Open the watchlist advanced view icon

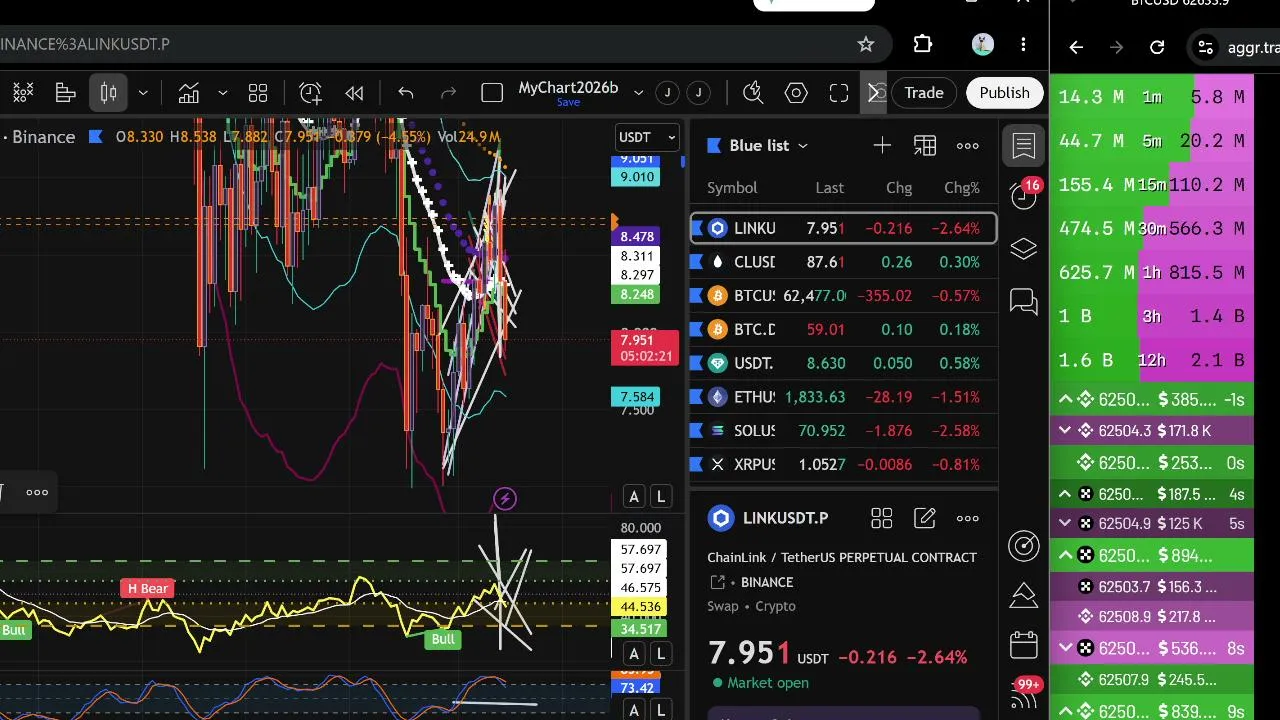tap(925, 146)
